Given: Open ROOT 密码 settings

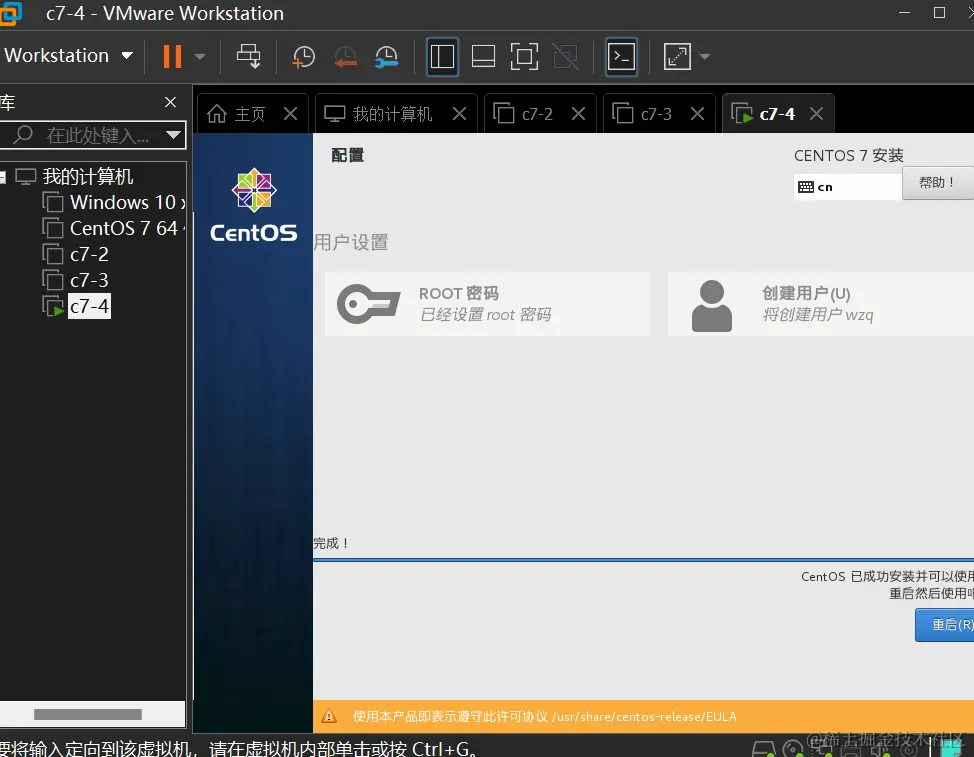Looking at the screenshot, I should point(488,304).
